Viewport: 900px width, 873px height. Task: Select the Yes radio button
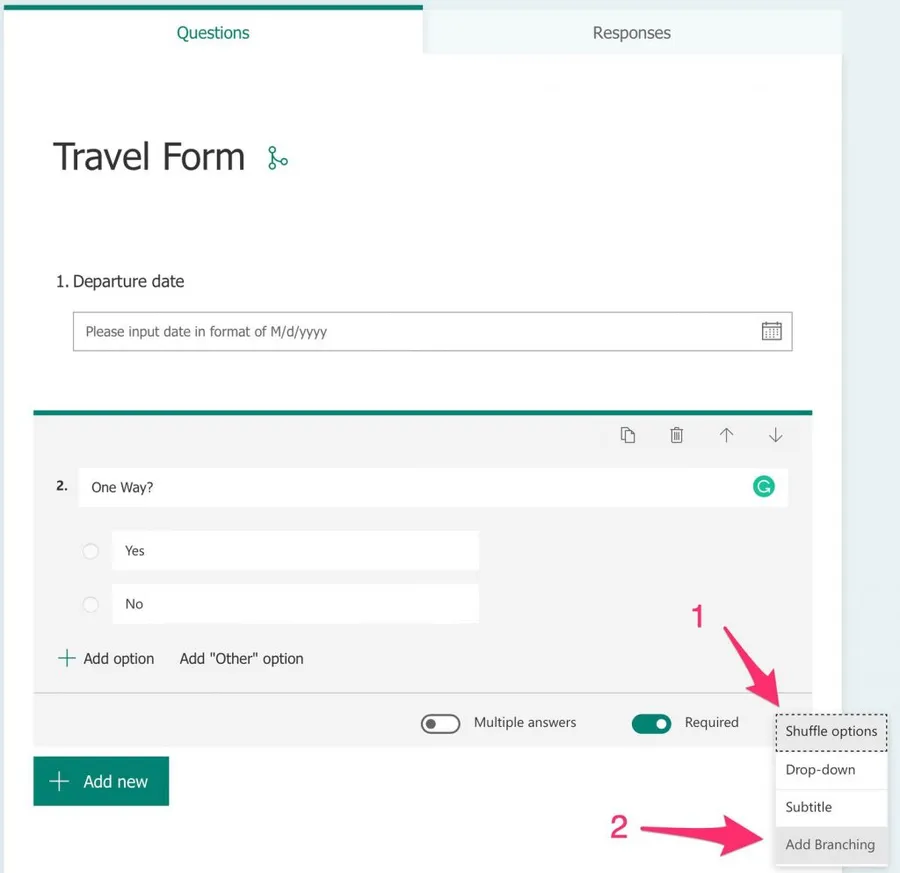tap(91, 551)
